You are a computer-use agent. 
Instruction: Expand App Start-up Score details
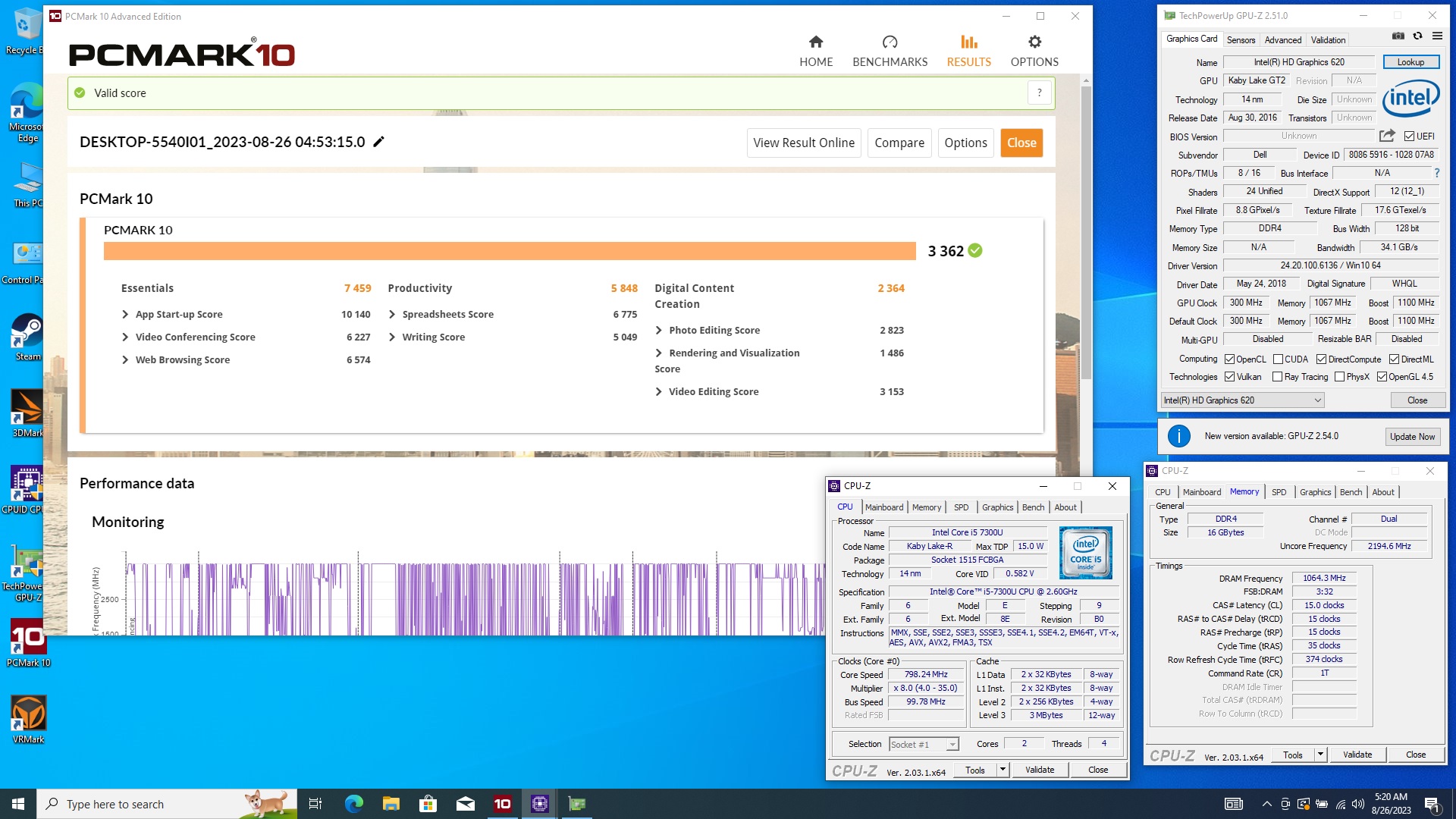[125, 314]
